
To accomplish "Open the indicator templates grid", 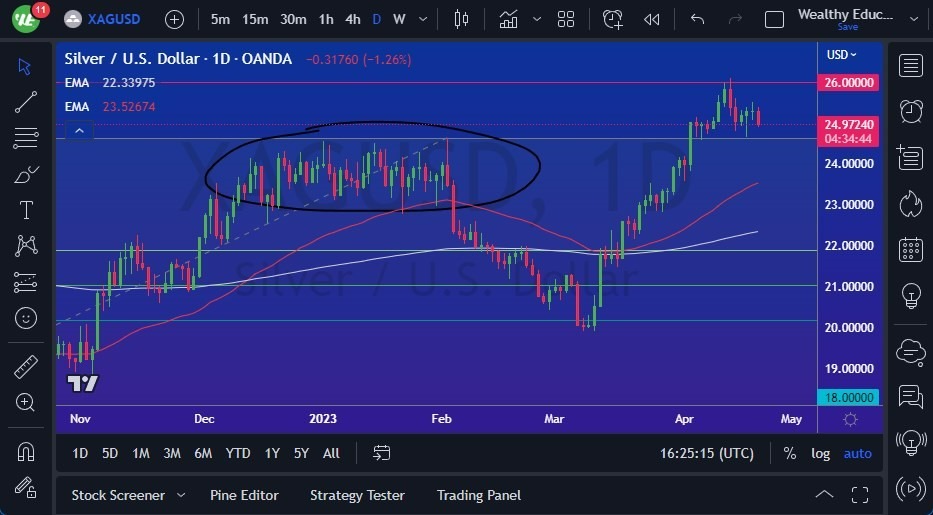I will (565, 20).
